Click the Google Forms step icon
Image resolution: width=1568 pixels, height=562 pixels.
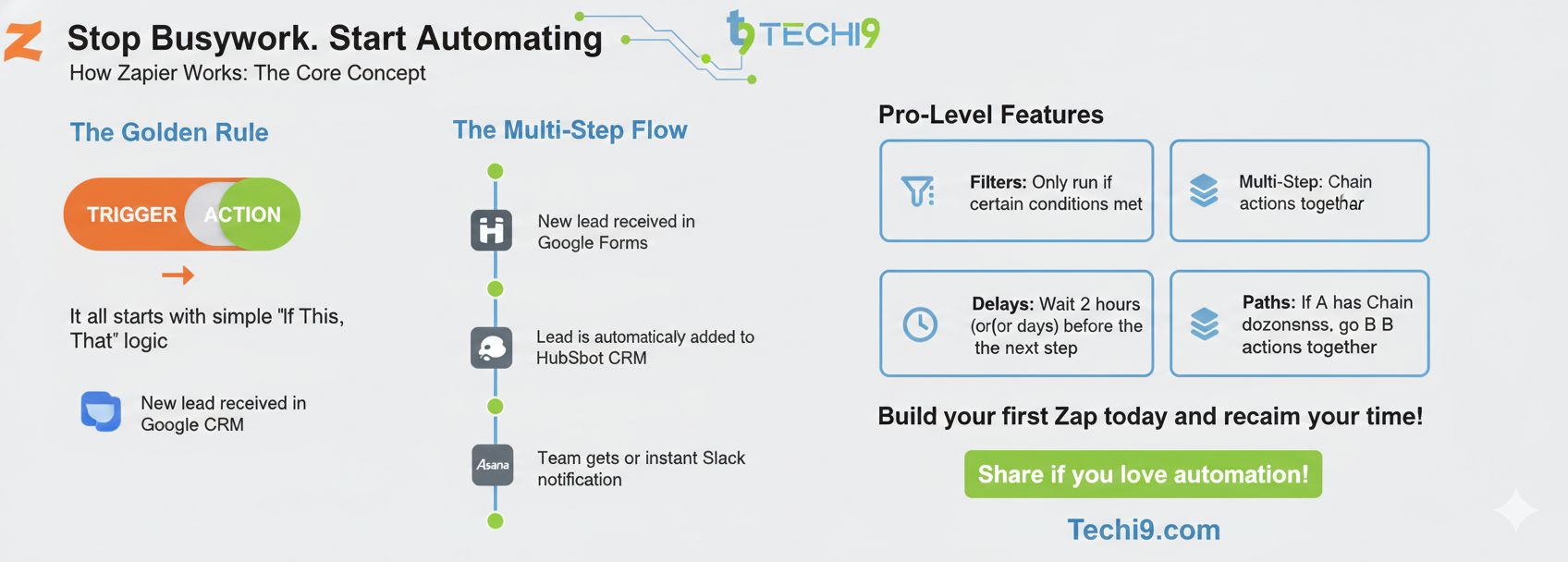[491, 229]
